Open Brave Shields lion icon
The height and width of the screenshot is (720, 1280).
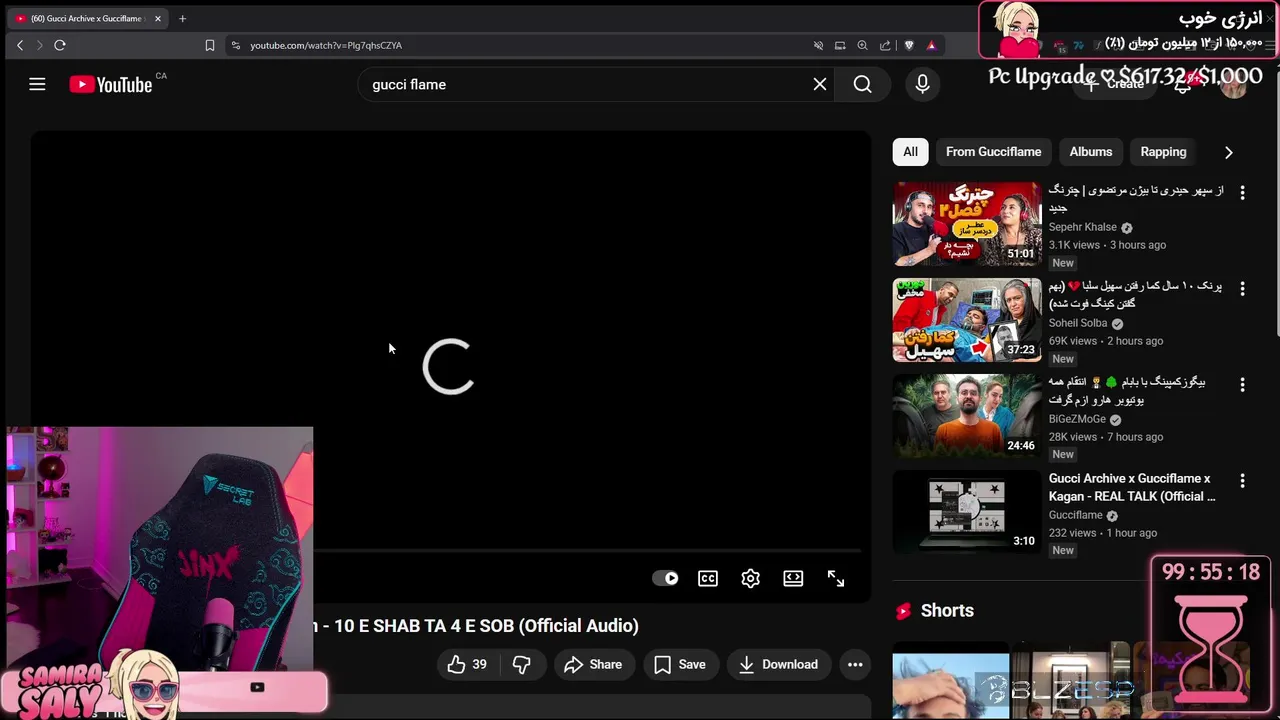click(909, 45)
